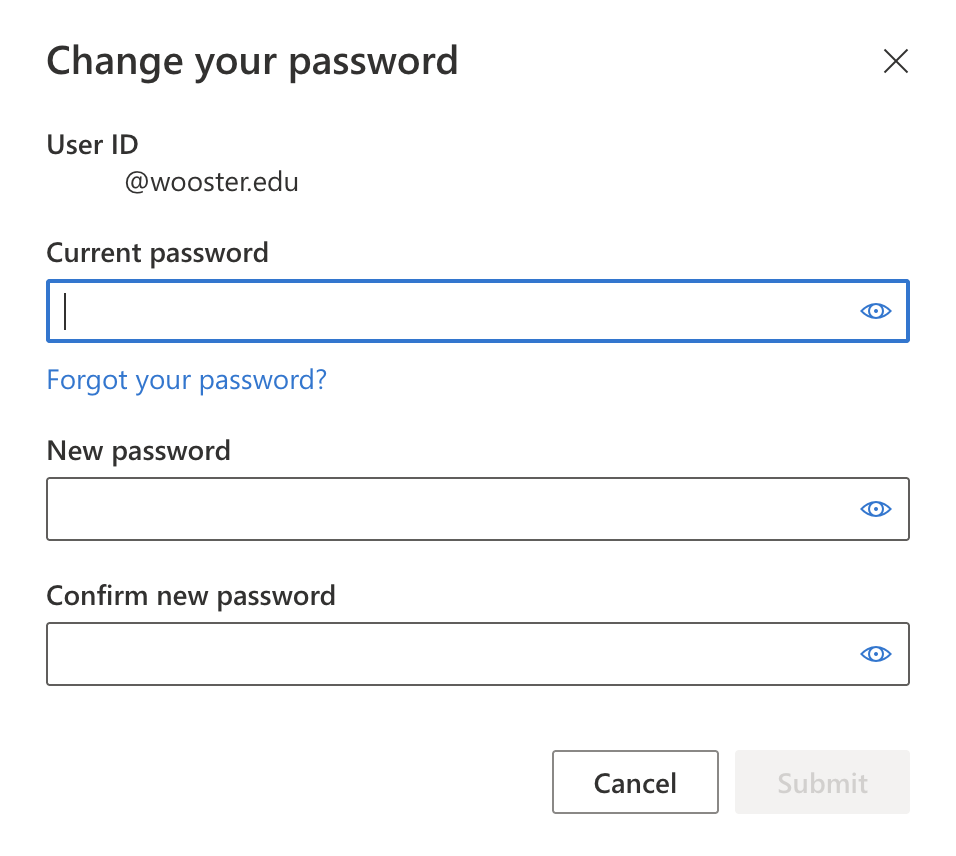Focus the Current password input field

pyautogui.click(x=478, y=311)
